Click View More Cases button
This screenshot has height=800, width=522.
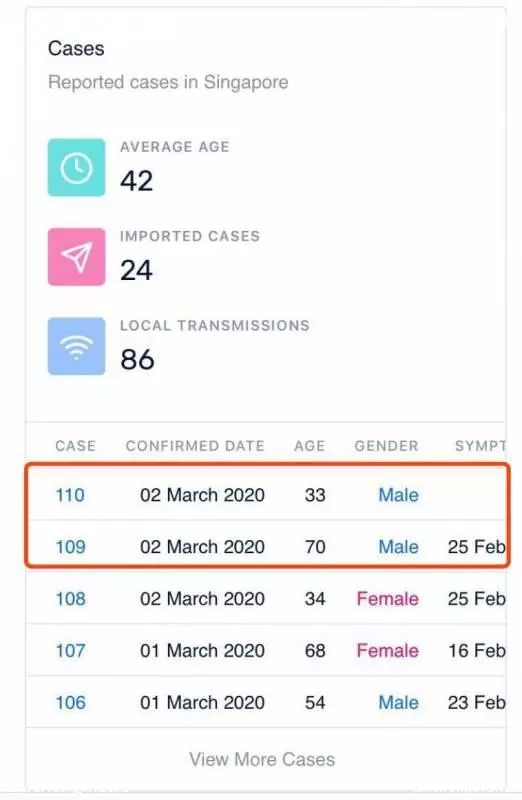click(262, 759)
